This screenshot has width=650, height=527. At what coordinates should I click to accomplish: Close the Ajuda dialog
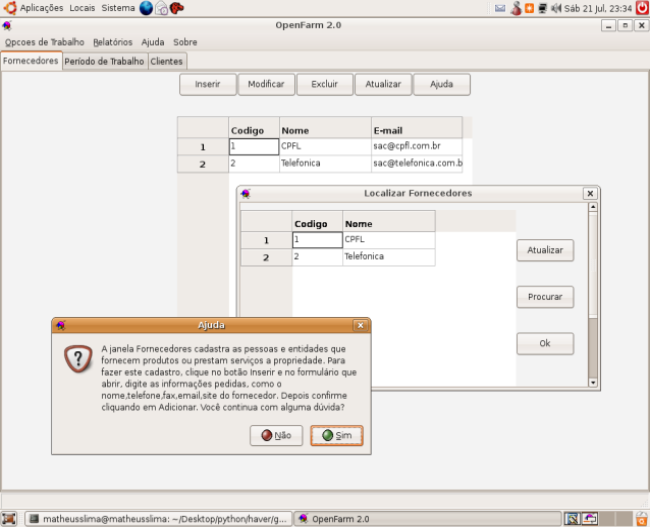[x=360, y=325]
